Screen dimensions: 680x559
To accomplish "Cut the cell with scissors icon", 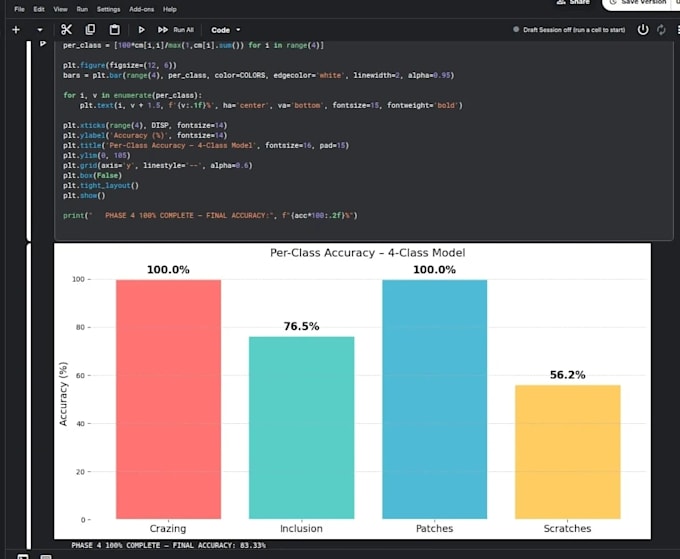I will point(66,29).
